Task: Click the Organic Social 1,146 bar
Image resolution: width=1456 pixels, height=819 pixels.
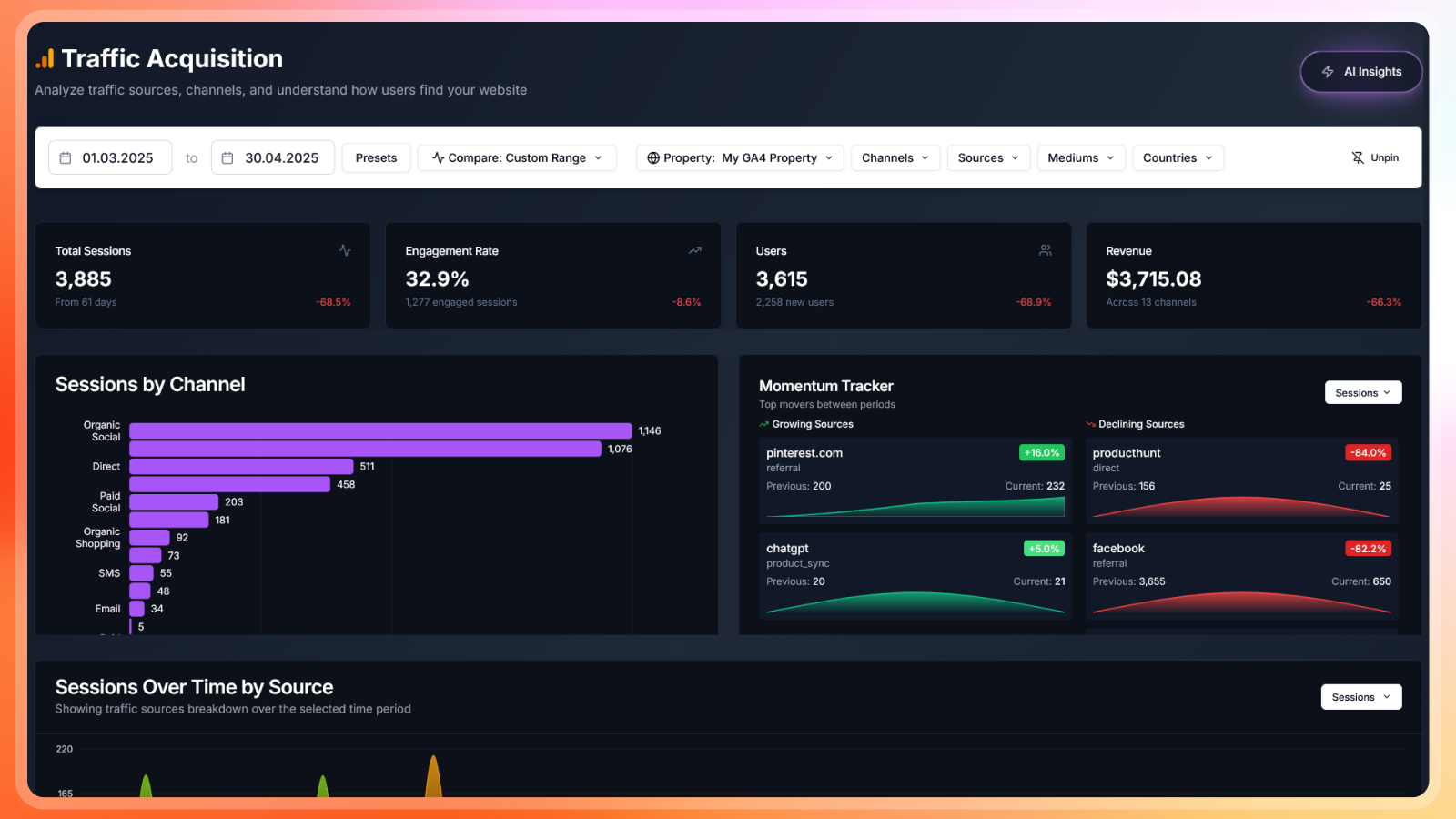Action: coord(380,431)
